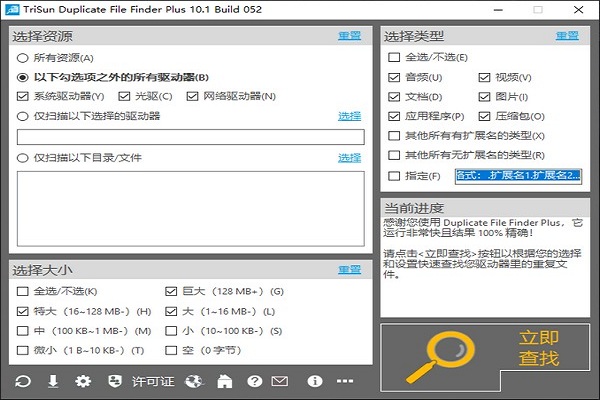Click the globe language icon

pyautogui.click(x=194, y=381)
